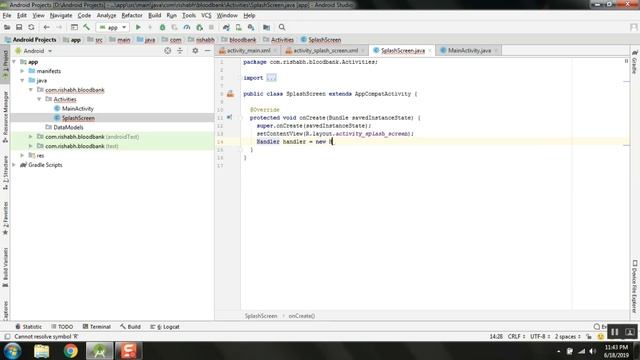Open the AVD Manager phone icon
The height and width of the screenshot is (360, 640).
point(238,27)
